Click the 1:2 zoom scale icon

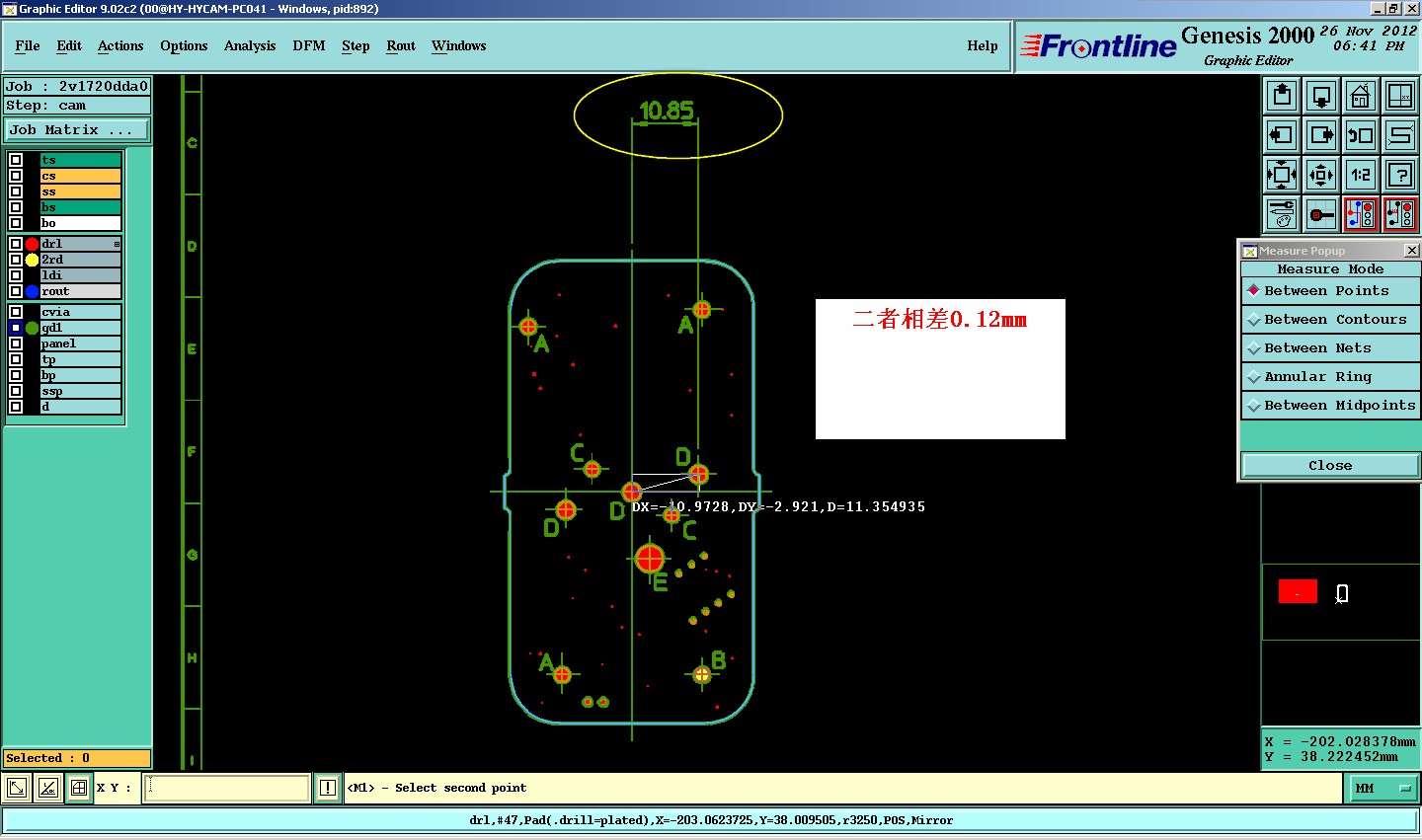(1361, 175)
